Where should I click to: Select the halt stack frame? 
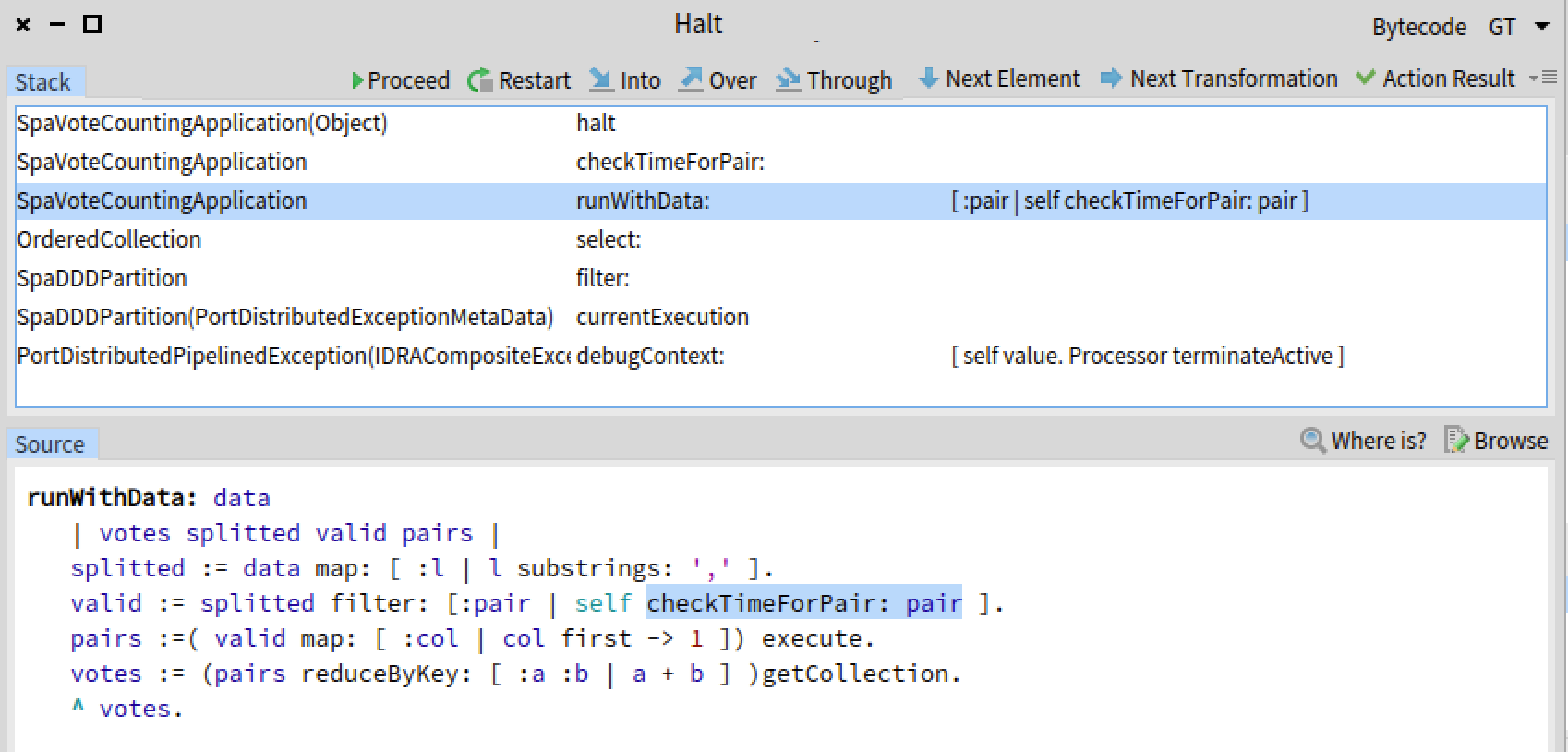pyautogui.click(x=780, y=123)
